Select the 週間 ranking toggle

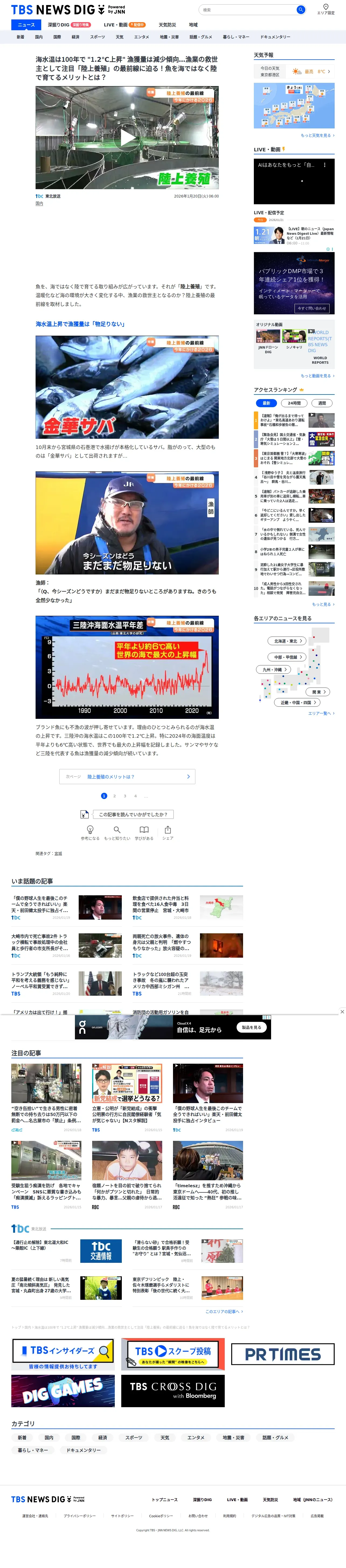click(322, 403)
